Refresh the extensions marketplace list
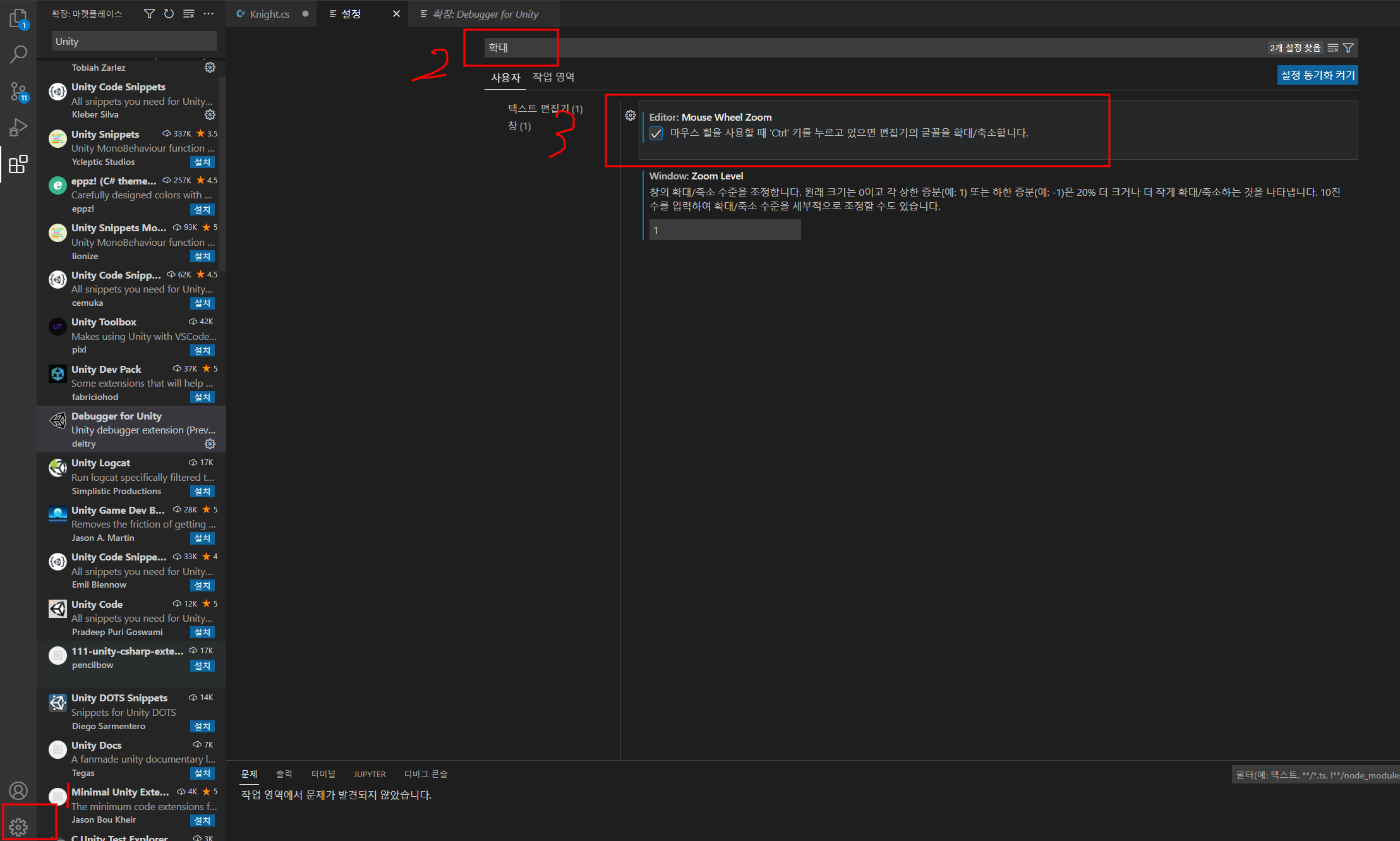 [x=169, y=14]
